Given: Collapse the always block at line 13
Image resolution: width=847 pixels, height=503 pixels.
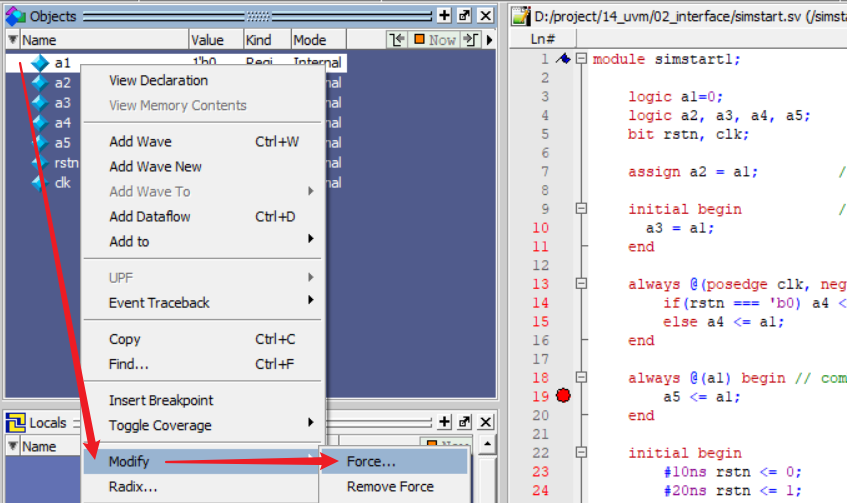Looking at the screenshot, I should click(x=581, y=284).
